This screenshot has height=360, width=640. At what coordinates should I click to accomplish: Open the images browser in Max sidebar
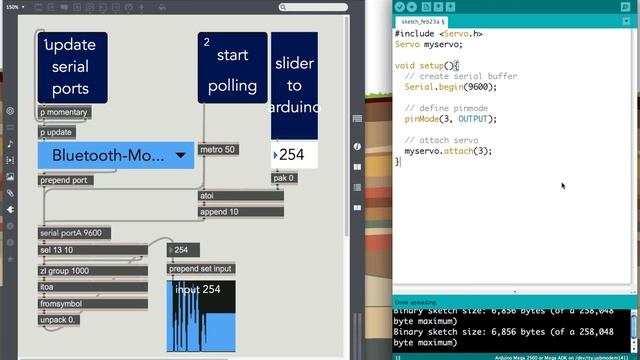[10, 177]
